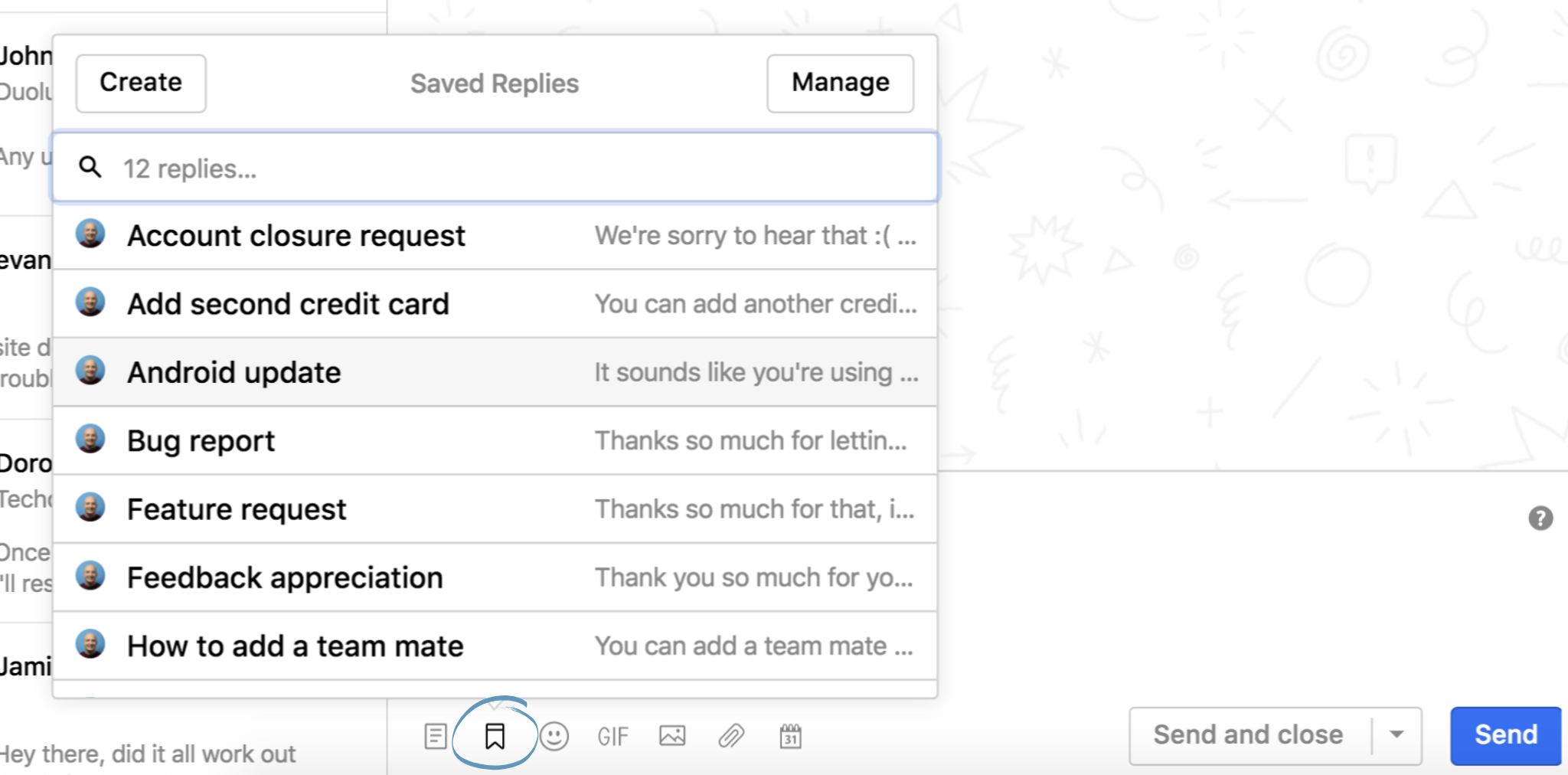This screenshot has width=1568, height=775.
Task: Insert an image
Action: tap(672, 736)
